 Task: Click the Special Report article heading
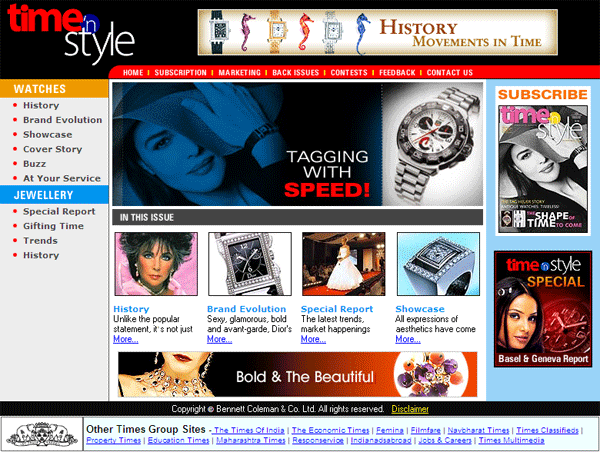coord(337,309)
